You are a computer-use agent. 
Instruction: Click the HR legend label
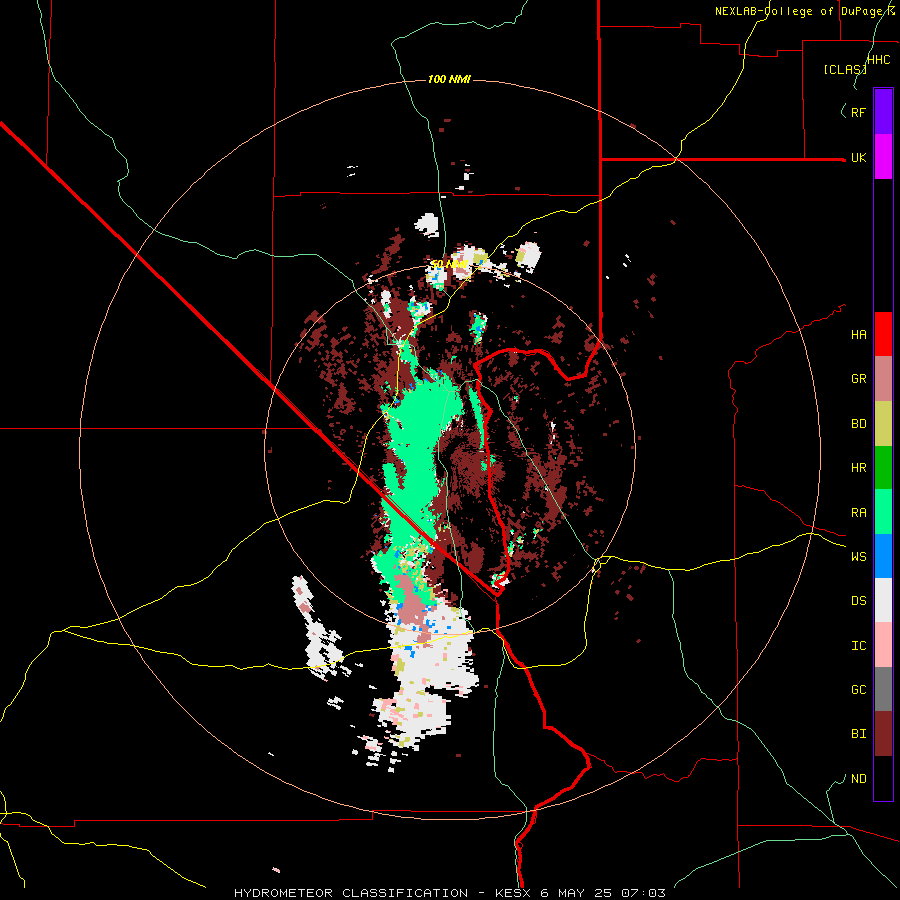(x=859, y=468)
